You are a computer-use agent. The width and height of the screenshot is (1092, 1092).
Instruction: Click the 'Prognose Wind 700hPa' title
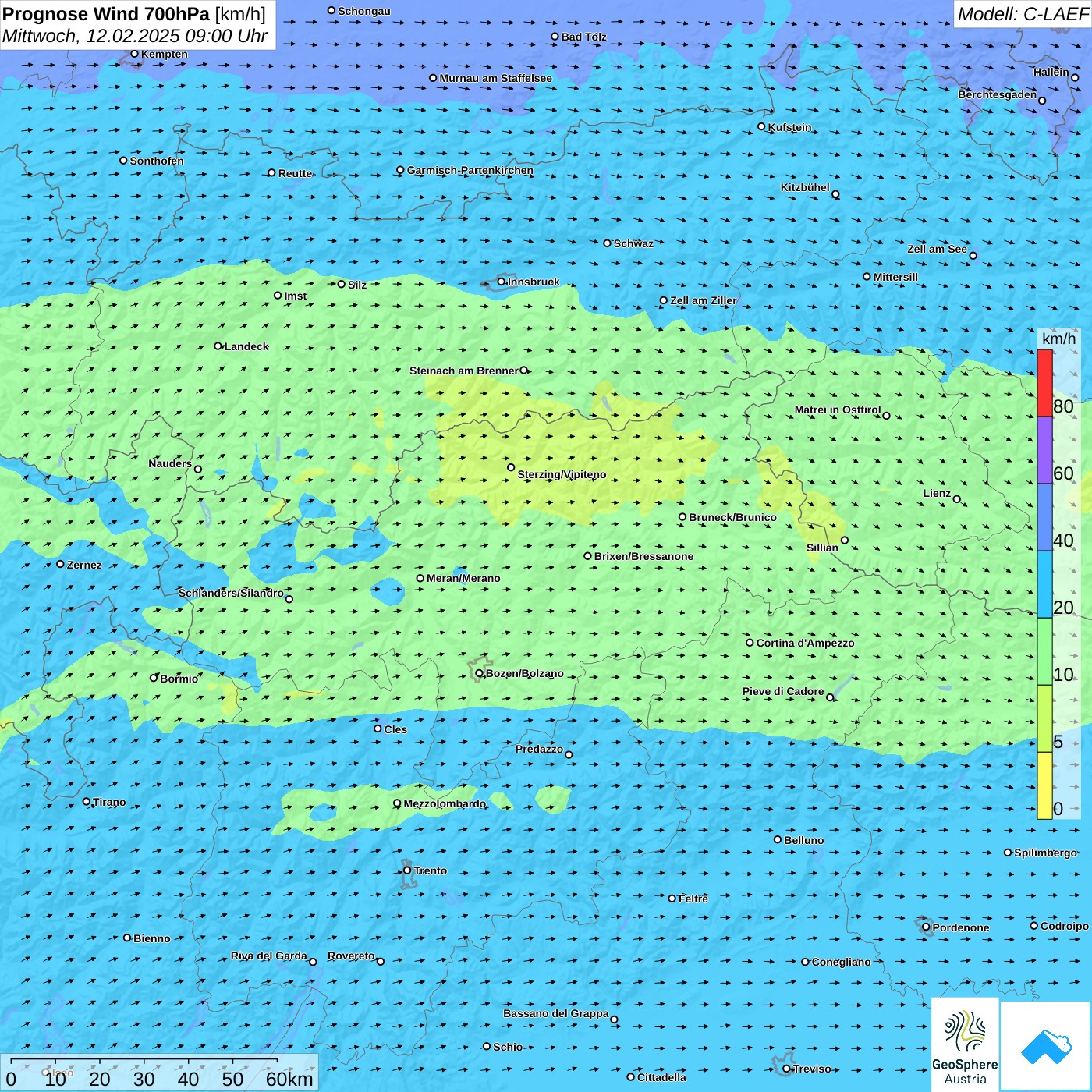click(x=106, y=14)
